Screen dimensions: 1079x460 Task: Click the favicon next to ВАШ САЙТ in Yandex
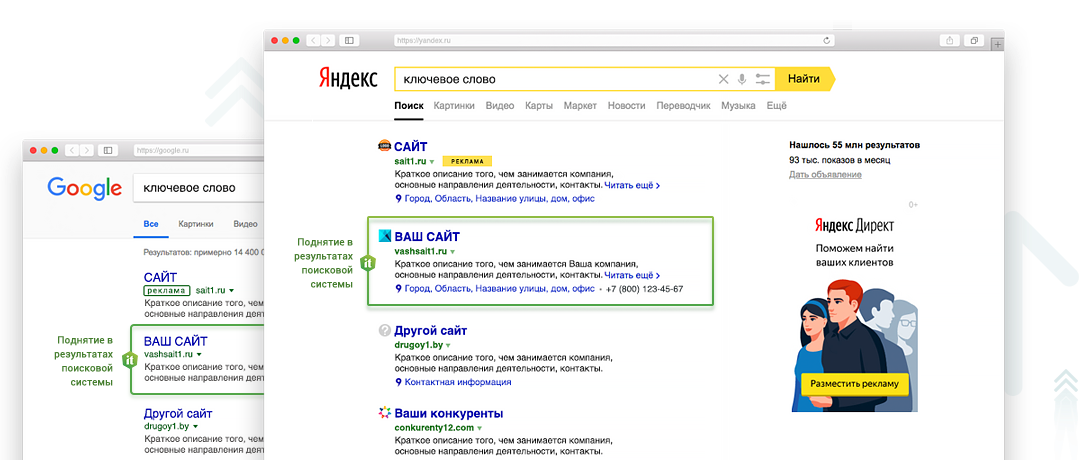tap(384, 236)
